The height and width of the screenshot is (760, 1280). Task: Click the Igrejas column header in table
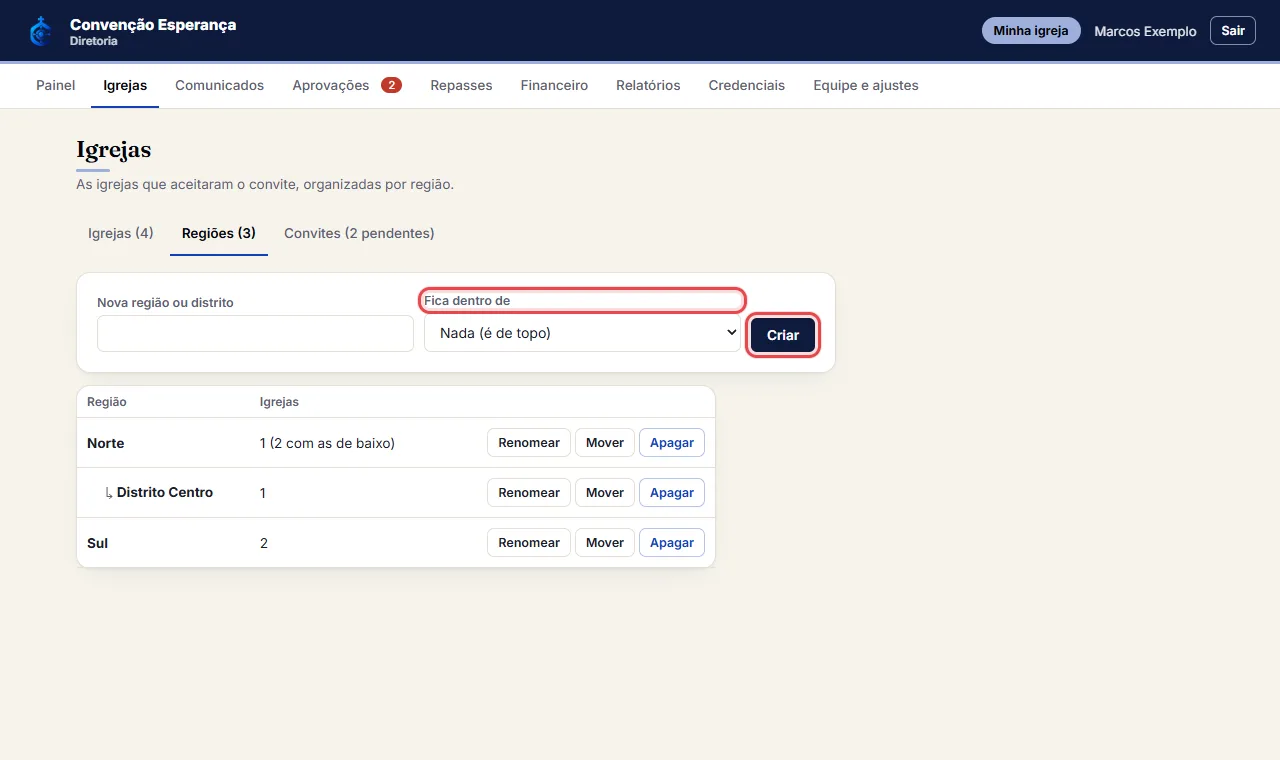[279, 402]
